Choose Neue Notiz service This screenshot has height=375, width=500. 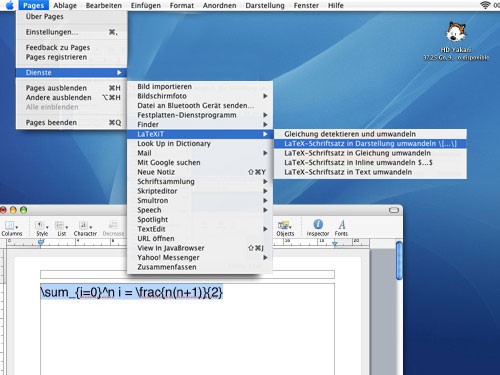(200, 172)
